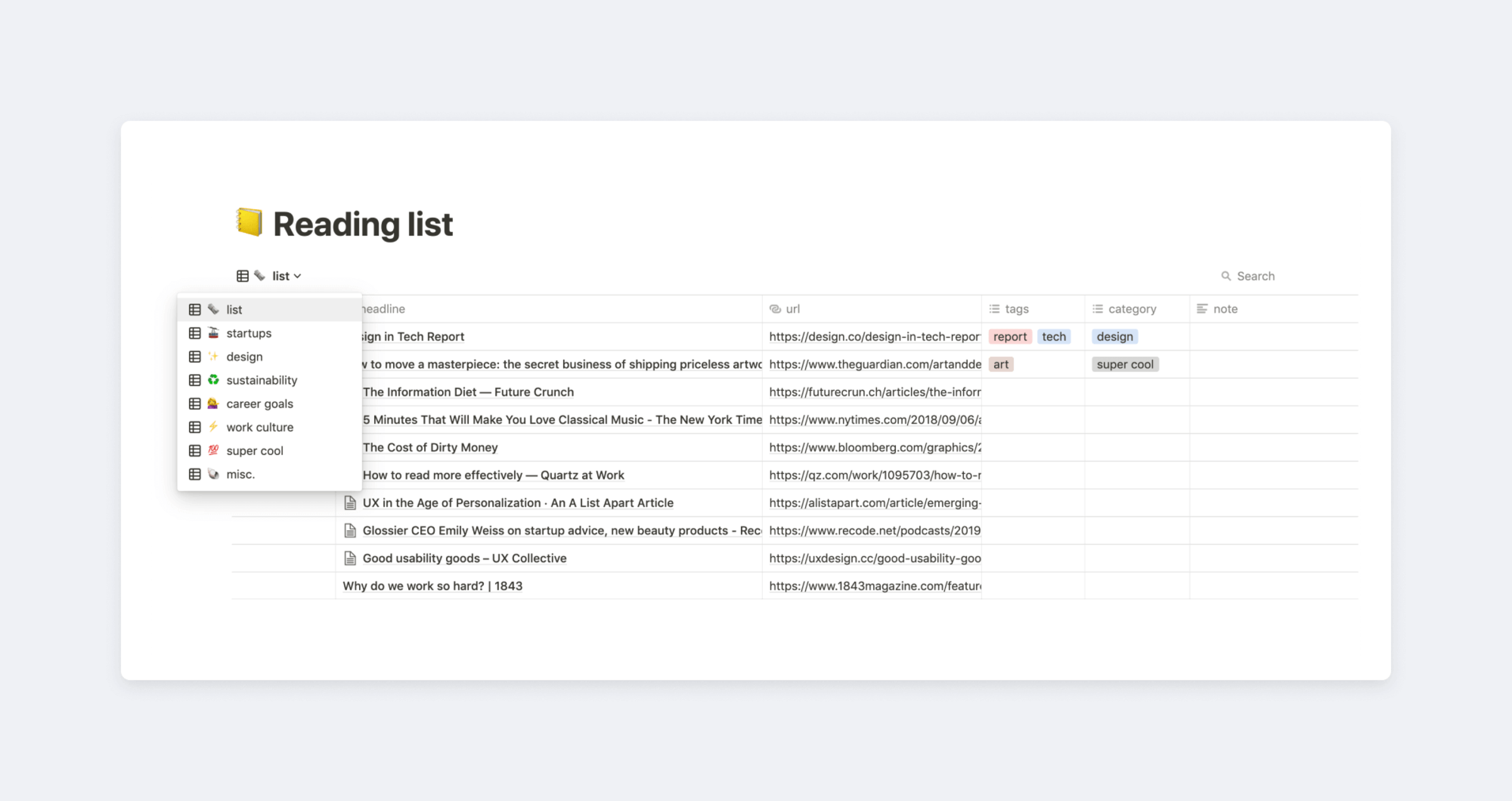The height and width of the screenshot is (801, 1512).
Task: Select the super cool view
Action: pos(254,450)
